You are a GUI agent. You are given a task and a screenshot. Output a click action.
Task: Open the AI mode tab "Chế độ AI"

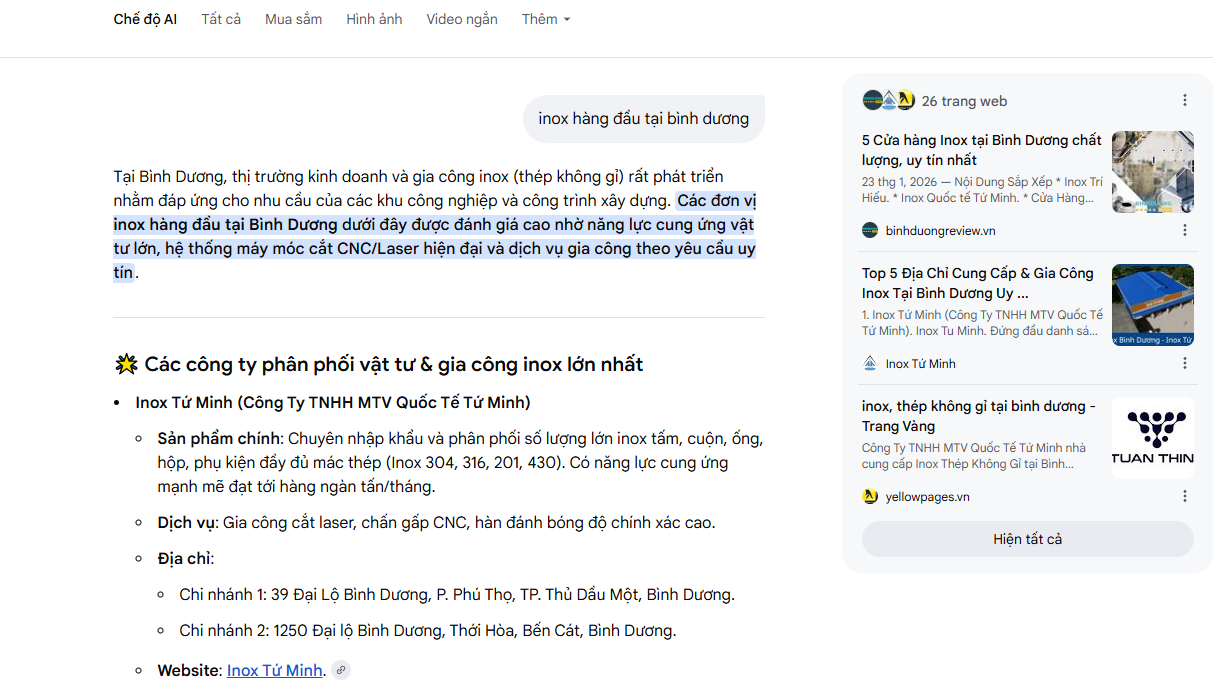point(145,19)
